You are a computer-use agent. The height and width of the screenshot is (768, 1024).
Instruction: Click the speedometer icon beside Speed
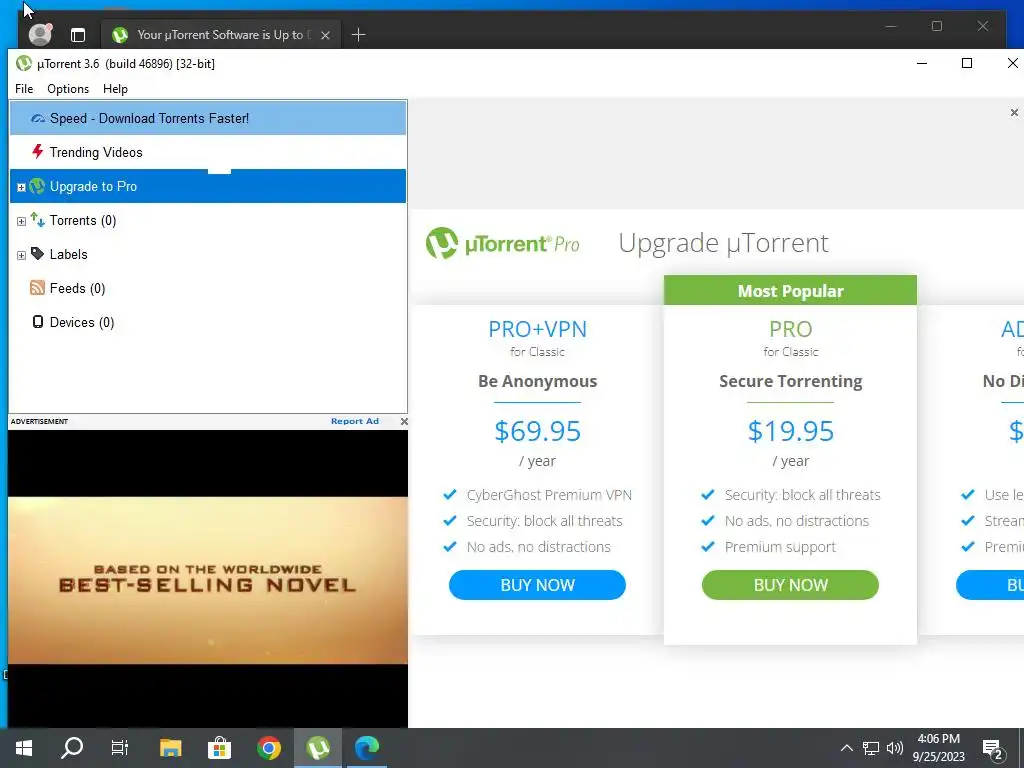coord(38,118)
